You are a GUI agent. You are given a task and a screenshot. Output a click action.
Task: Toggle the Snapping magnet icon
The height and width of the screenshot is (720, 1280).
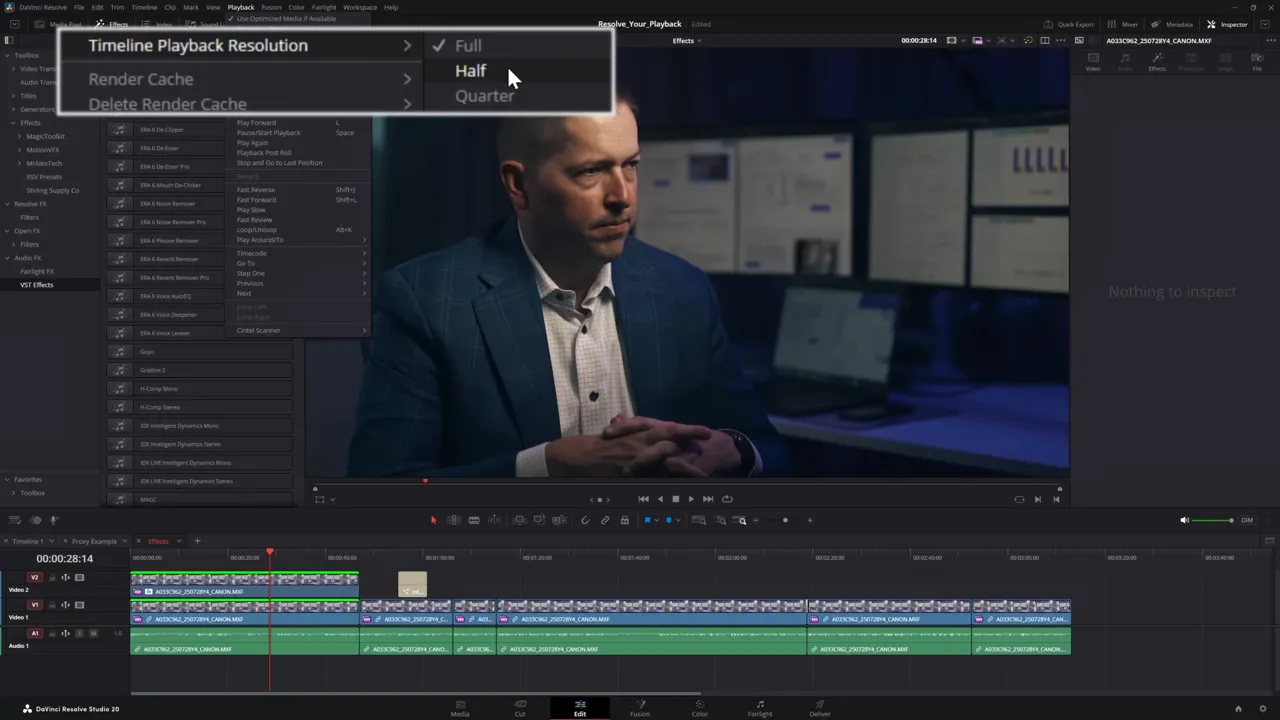585,520
